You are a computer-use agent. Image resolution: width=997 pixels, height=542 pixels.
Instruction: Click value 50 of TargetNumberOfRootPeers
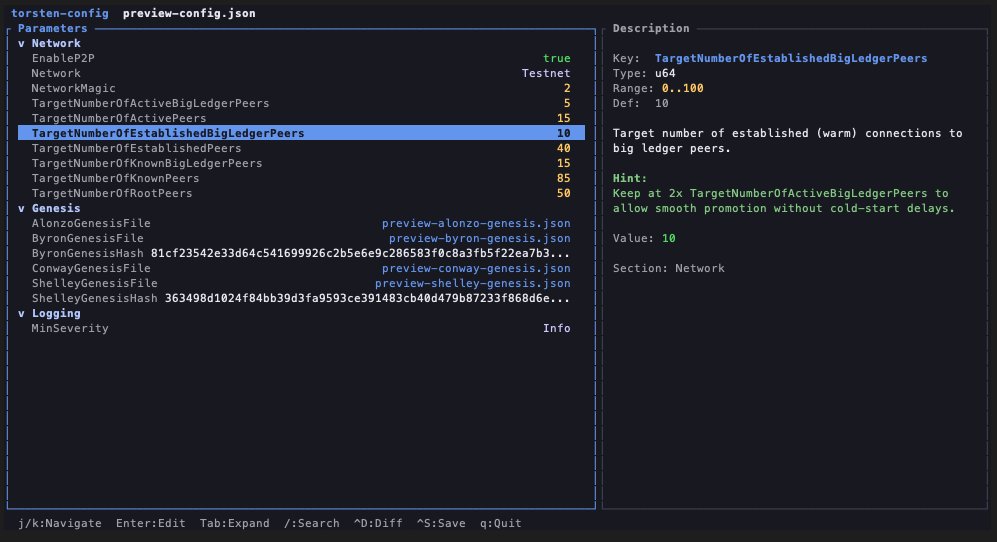(x=563, y=193)
